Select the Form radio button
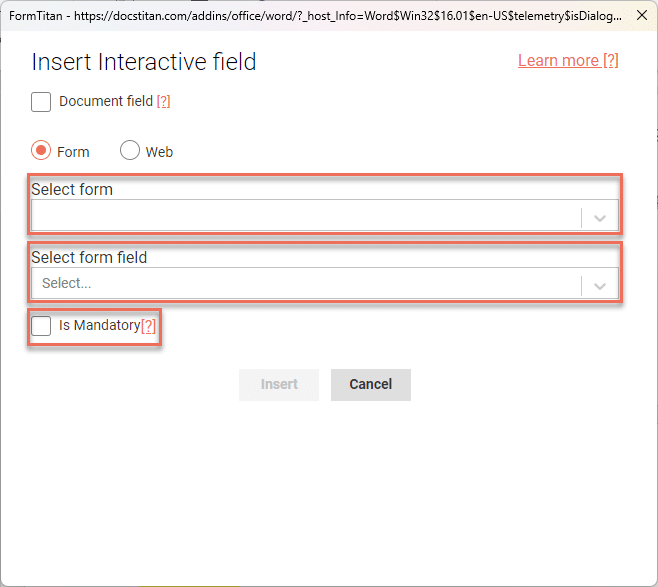This screenshot has height=587, width=658. point(41,151)
